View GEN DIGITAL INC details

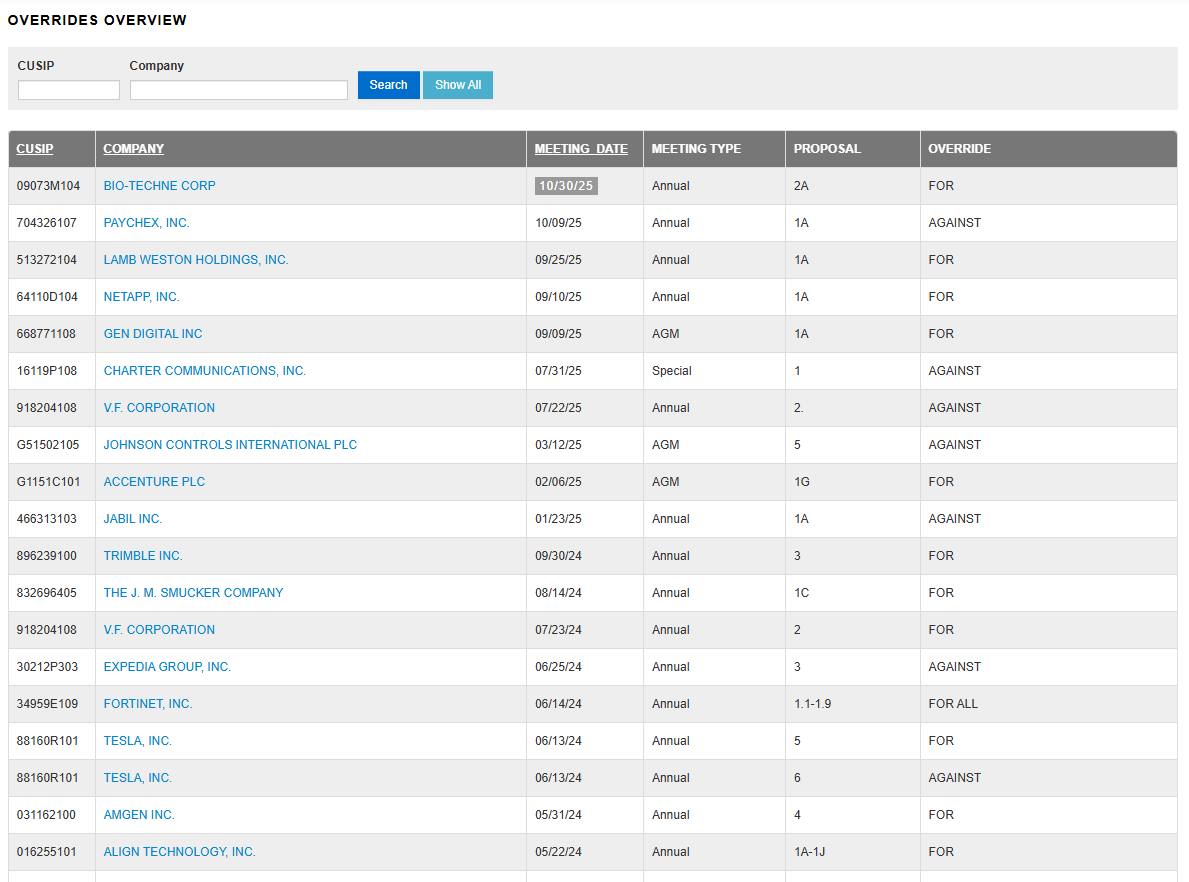(152, 333)
